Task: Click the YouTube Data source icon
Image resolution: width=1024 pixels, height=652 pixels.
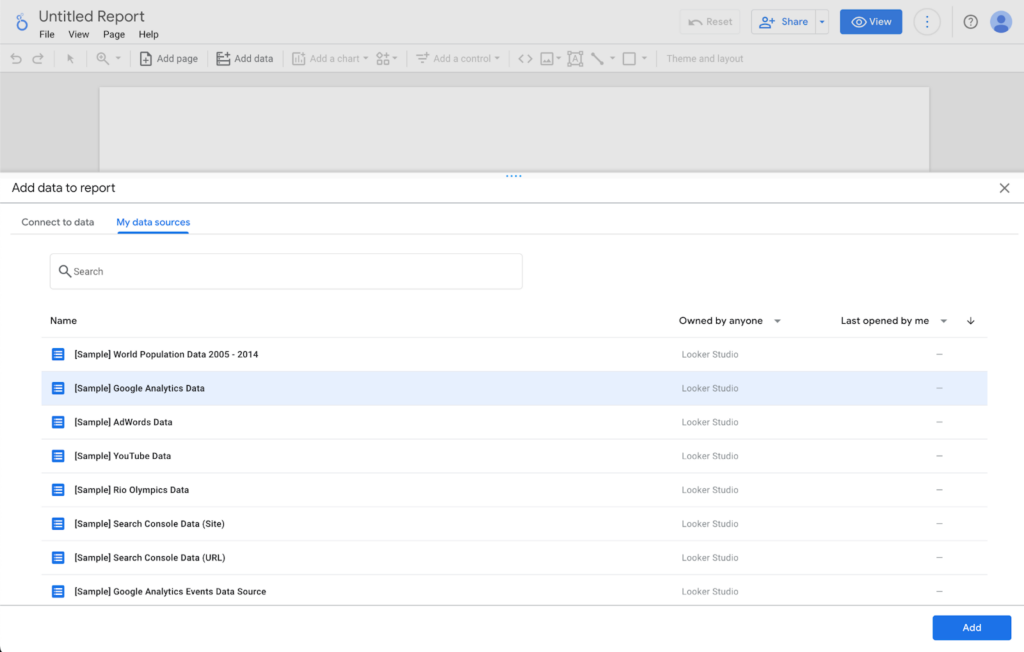Action: (x=58, y=456)
